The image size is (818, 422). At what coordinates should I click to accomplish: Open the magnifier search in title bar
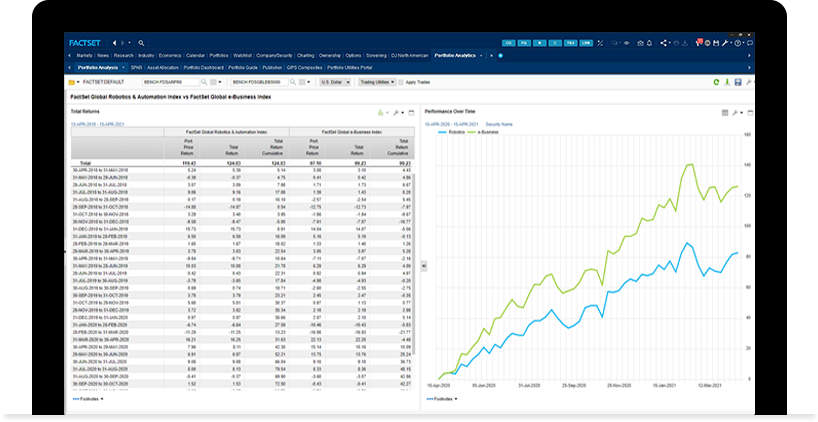[141, 43]
